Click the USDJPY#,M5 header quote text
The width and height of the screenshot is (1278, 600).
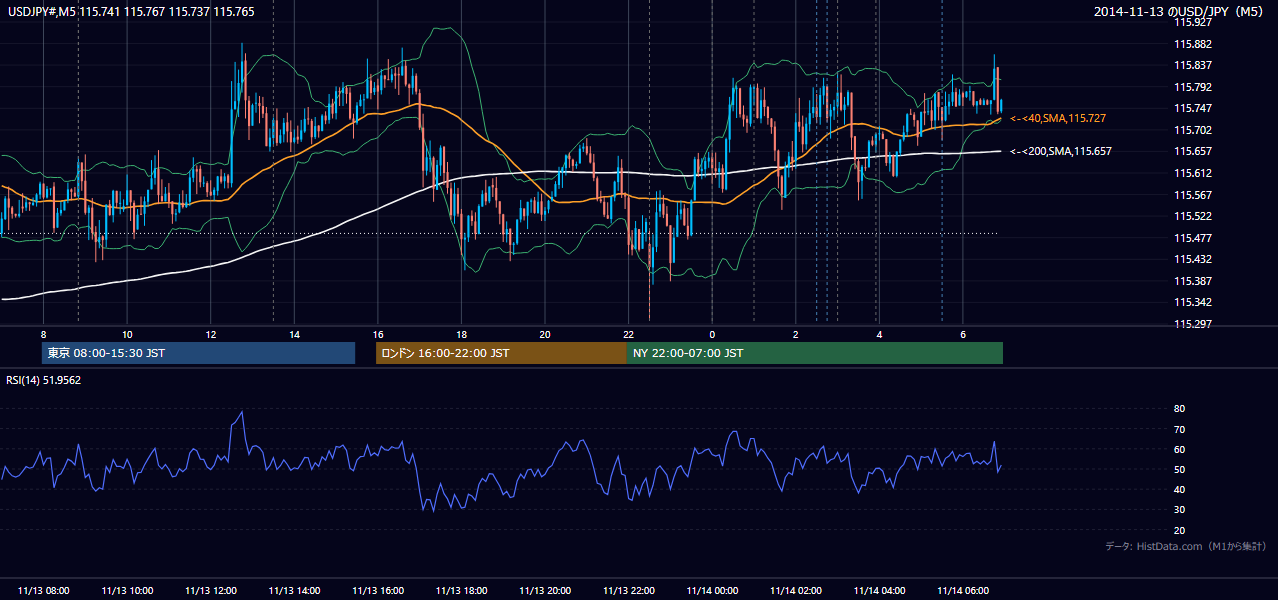pyautogui.click(x=130, y=11)
